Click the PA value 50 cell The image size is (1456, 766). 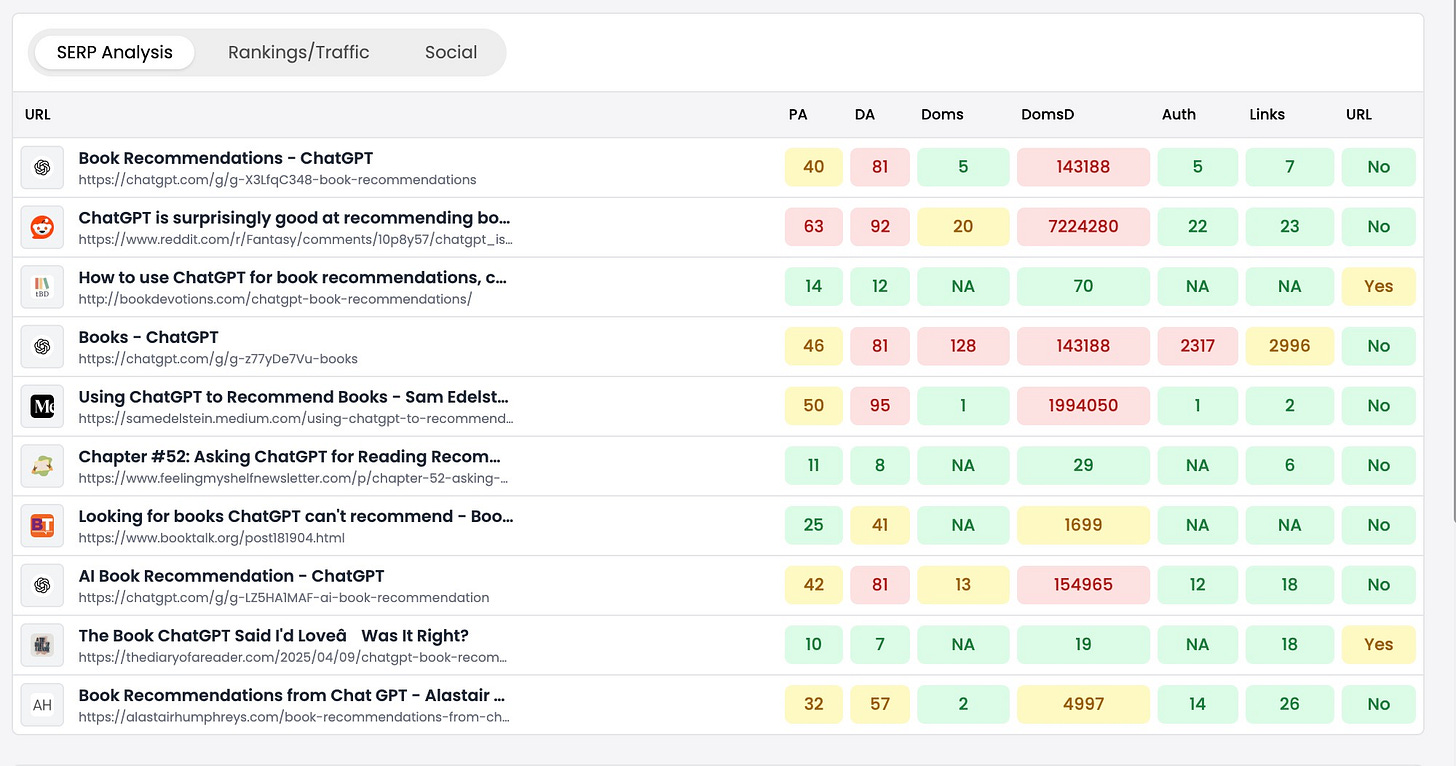click(814, 406)
